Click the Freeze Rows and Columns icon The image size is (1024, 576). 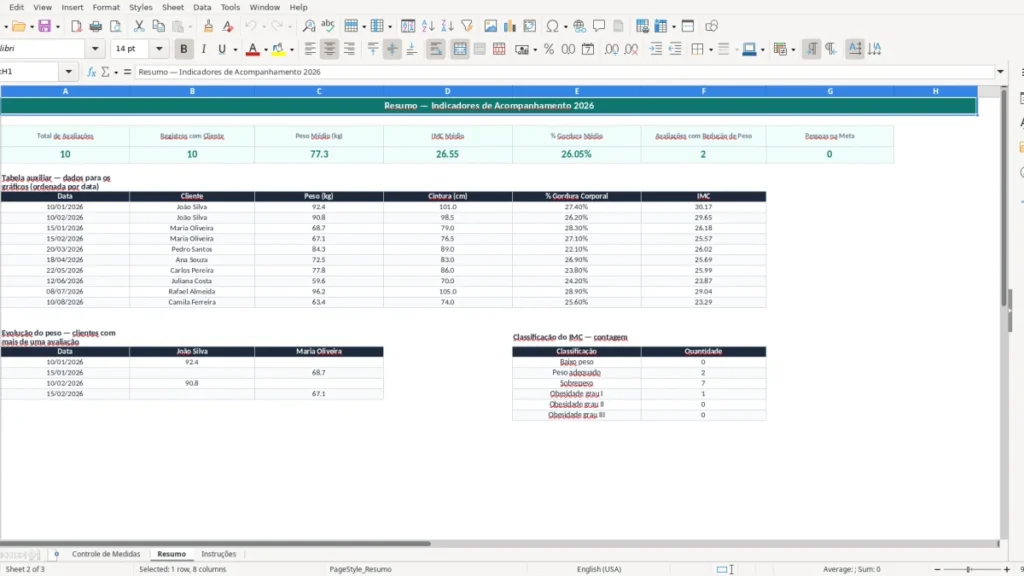coord(662,26)
